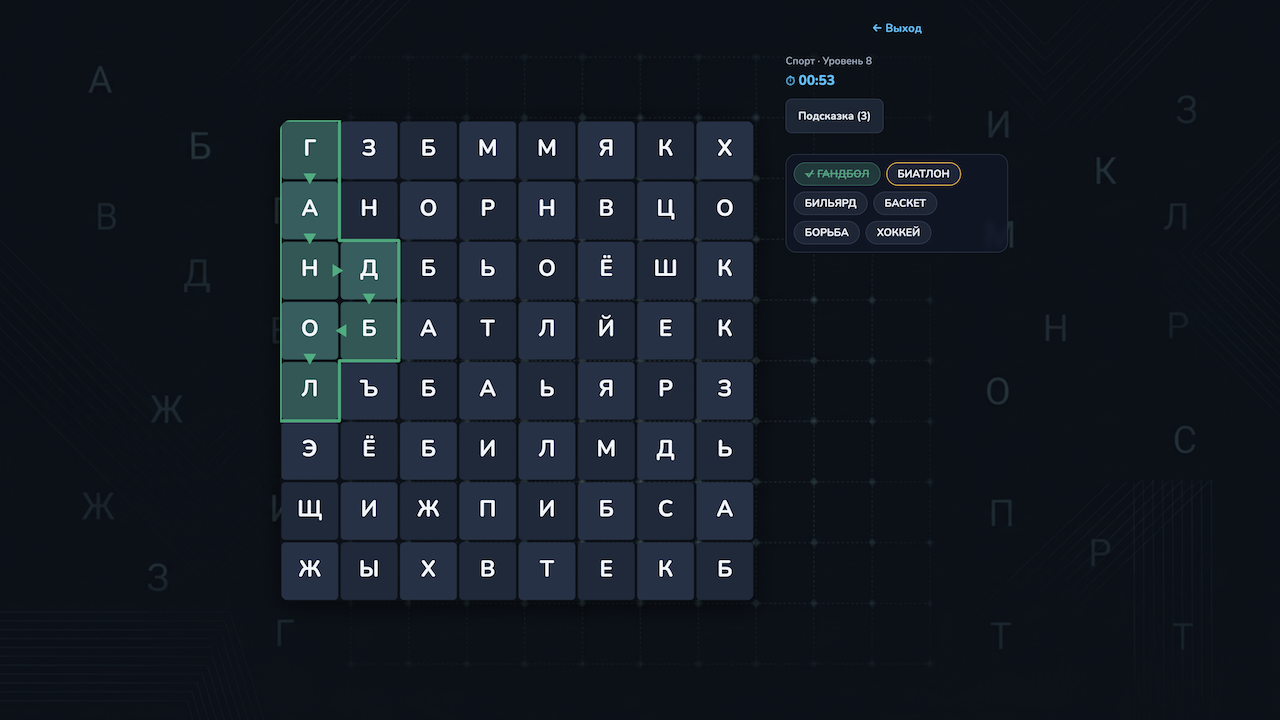Image resolution: width=1280 pixels, height=720 pixels.
Task: Click the left arrow beside the highlighted О tile
Action: click(x=344, y=330)
